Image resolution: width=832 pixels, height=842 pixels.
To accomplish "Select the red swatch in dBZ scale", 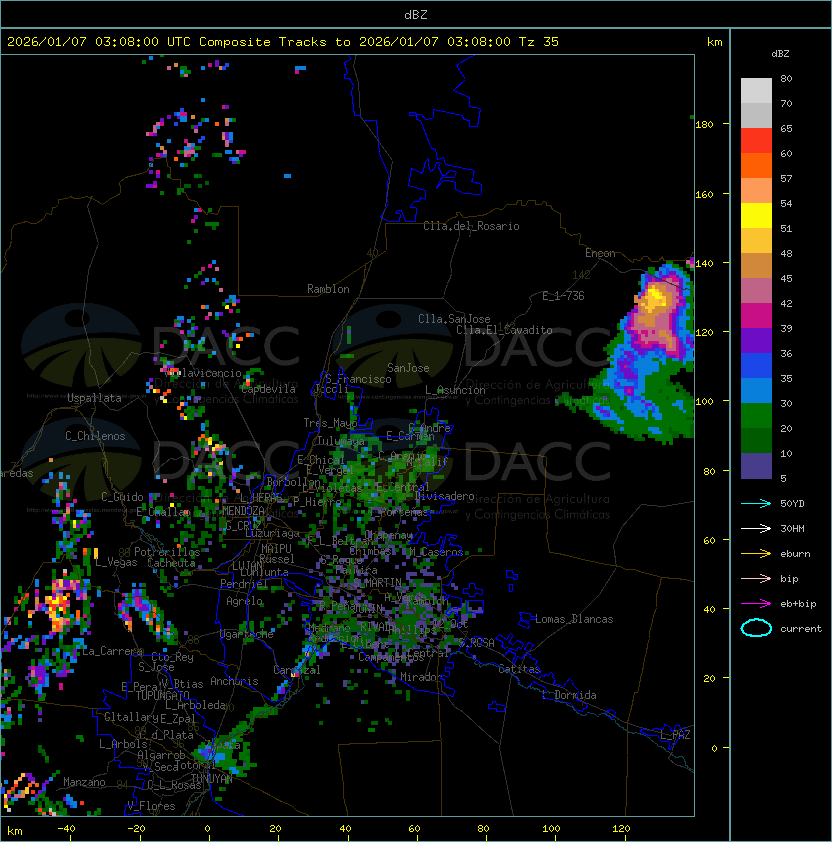I will pos(756,141).
